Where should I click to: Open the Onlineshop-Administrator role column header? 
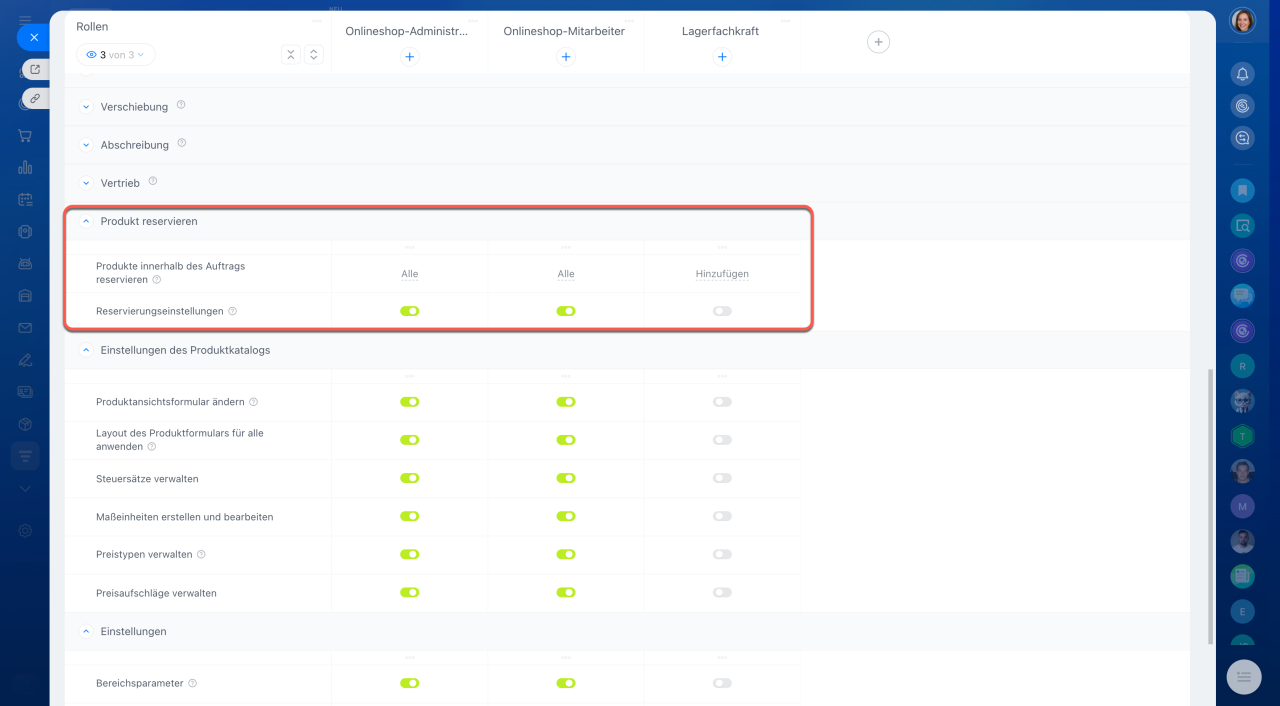[406, 31]
